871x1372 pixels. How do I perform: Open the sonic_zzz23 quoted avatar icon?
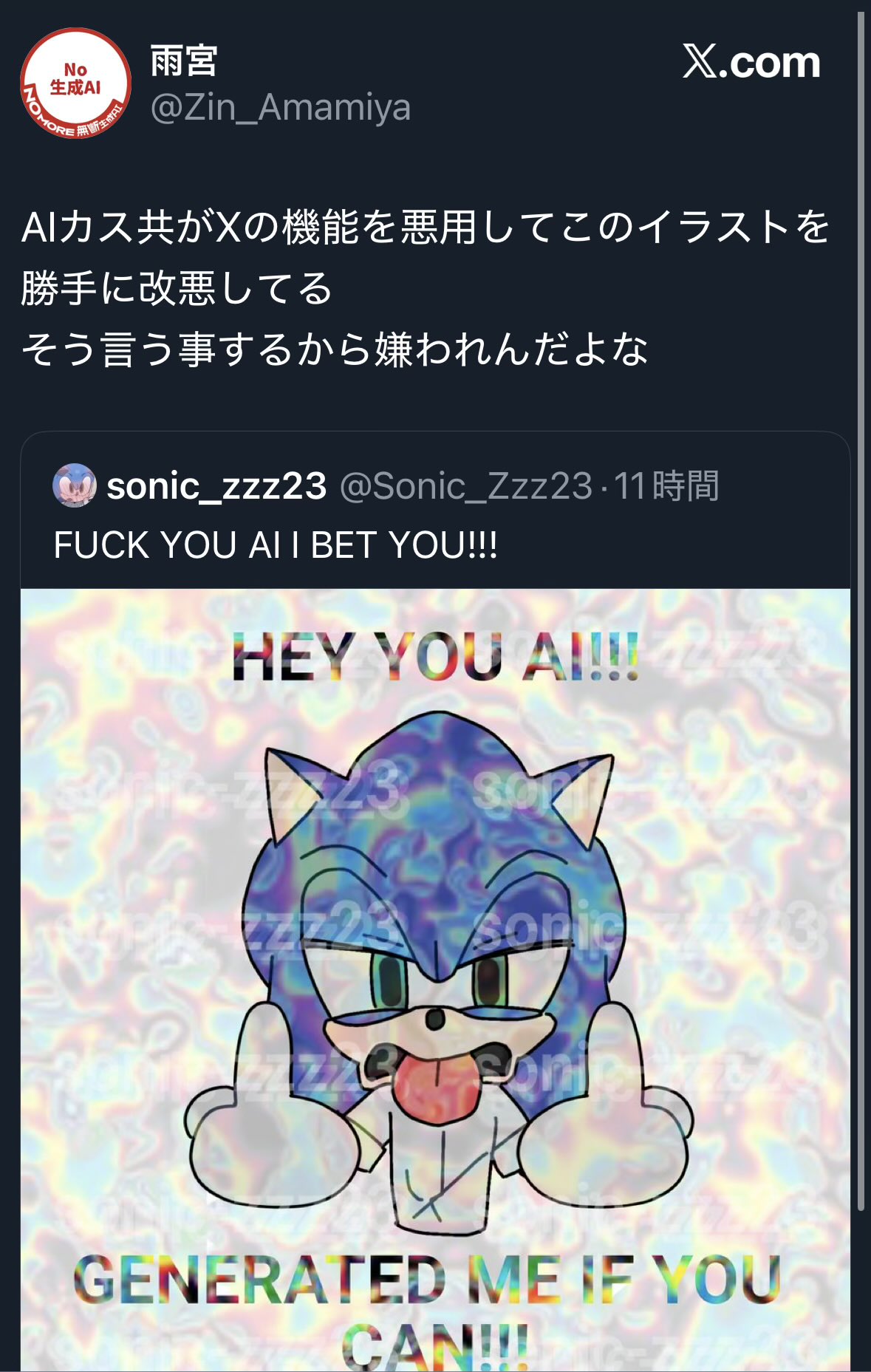tap(74, 485)
